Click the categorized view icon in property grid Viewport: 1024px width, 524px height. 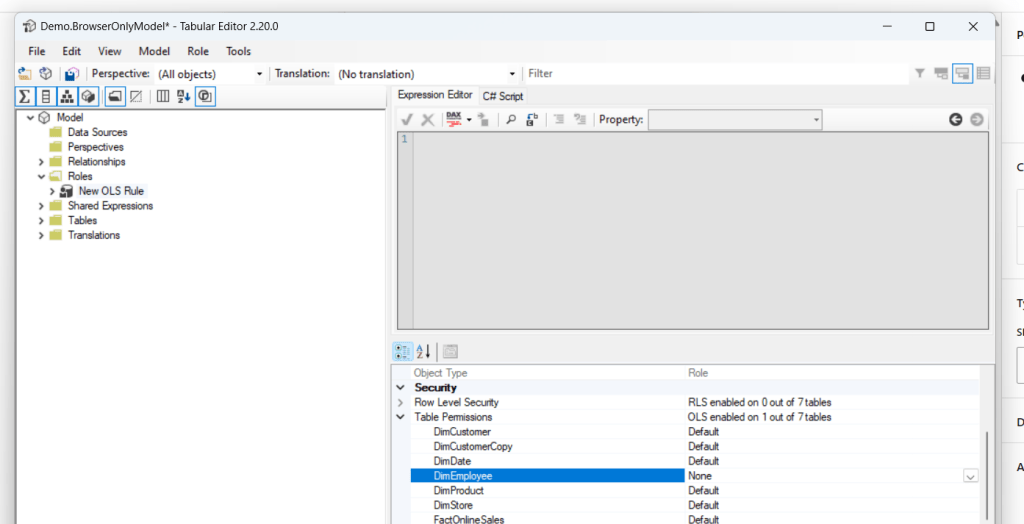click(402, 351)
